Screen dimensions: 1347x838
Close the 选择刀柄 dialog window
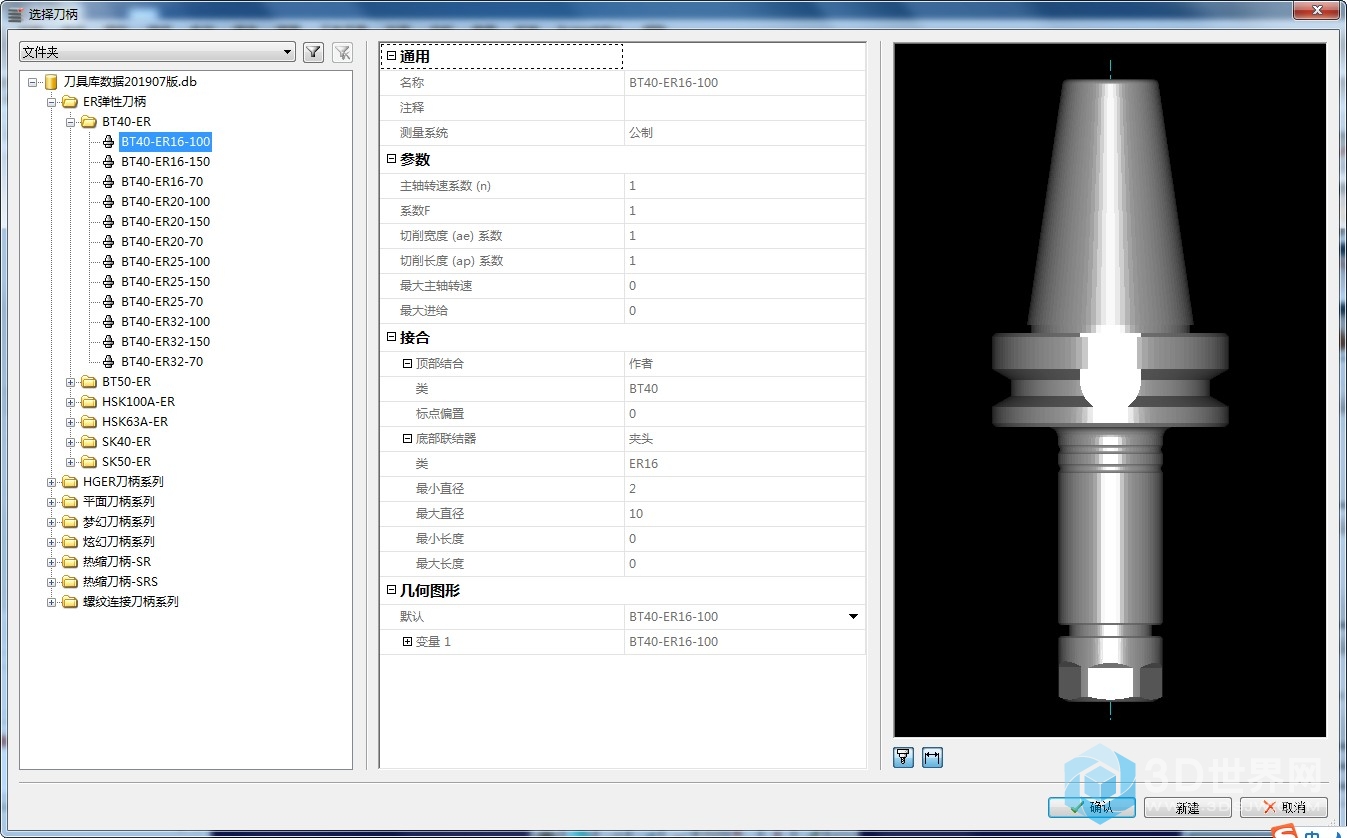tap(1317, 10)
